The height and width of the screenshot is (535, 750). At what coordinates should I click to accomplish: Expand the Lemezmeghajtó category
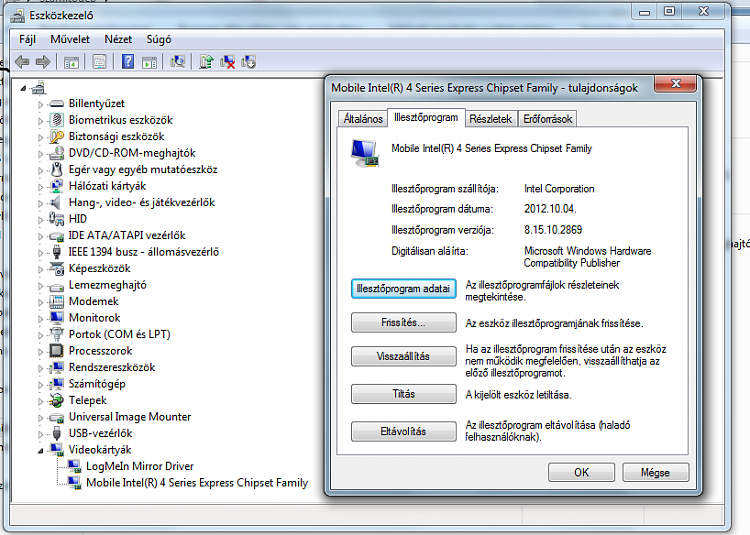41,285
